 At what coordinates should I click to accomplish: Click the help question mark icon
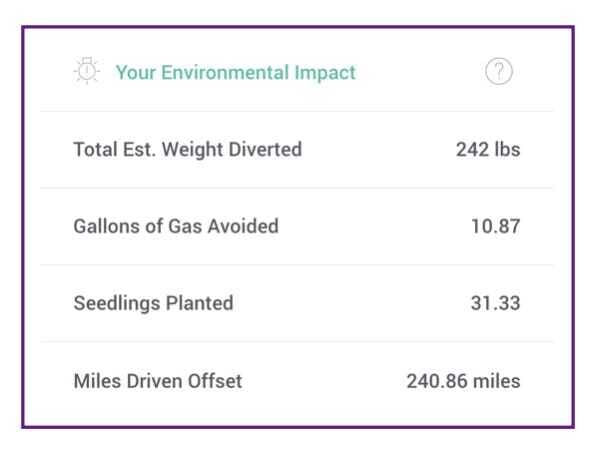[499, 71]
